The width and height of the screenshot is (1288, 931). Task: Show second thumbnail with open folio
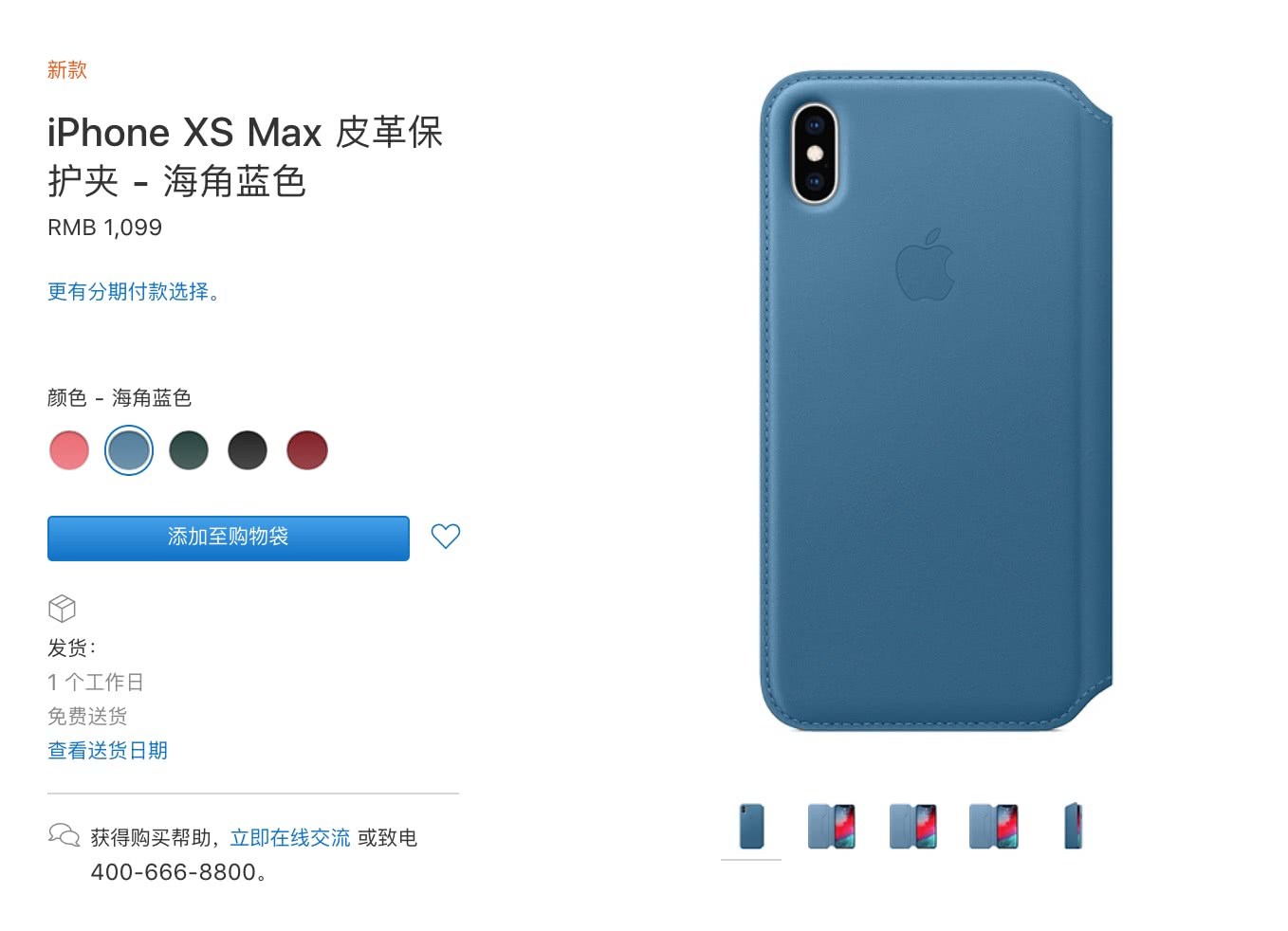832,827
